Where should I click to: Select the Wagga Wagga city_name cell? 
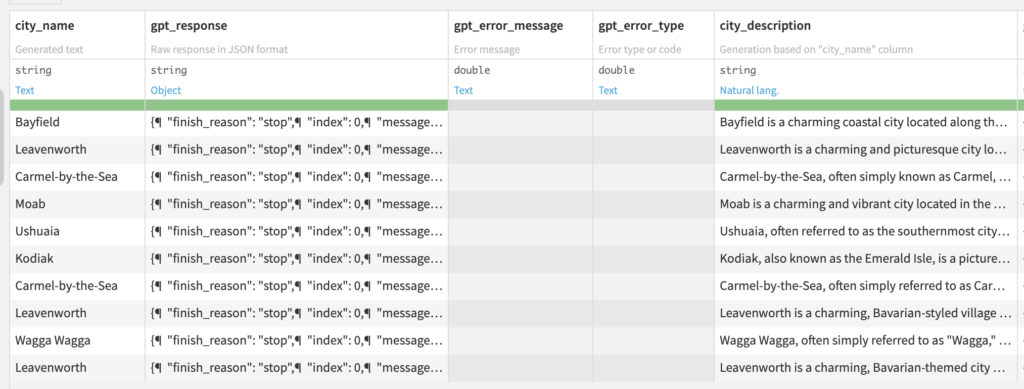coord(77,340)
